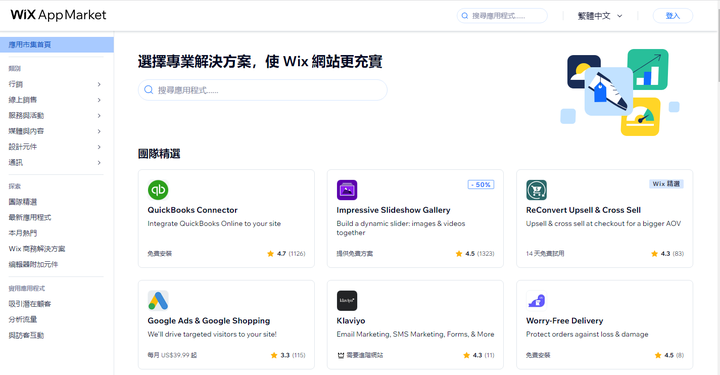Click the star icon on ReConvert Upsell card
This screenshot has width=720, height=375.
[654, 253]
